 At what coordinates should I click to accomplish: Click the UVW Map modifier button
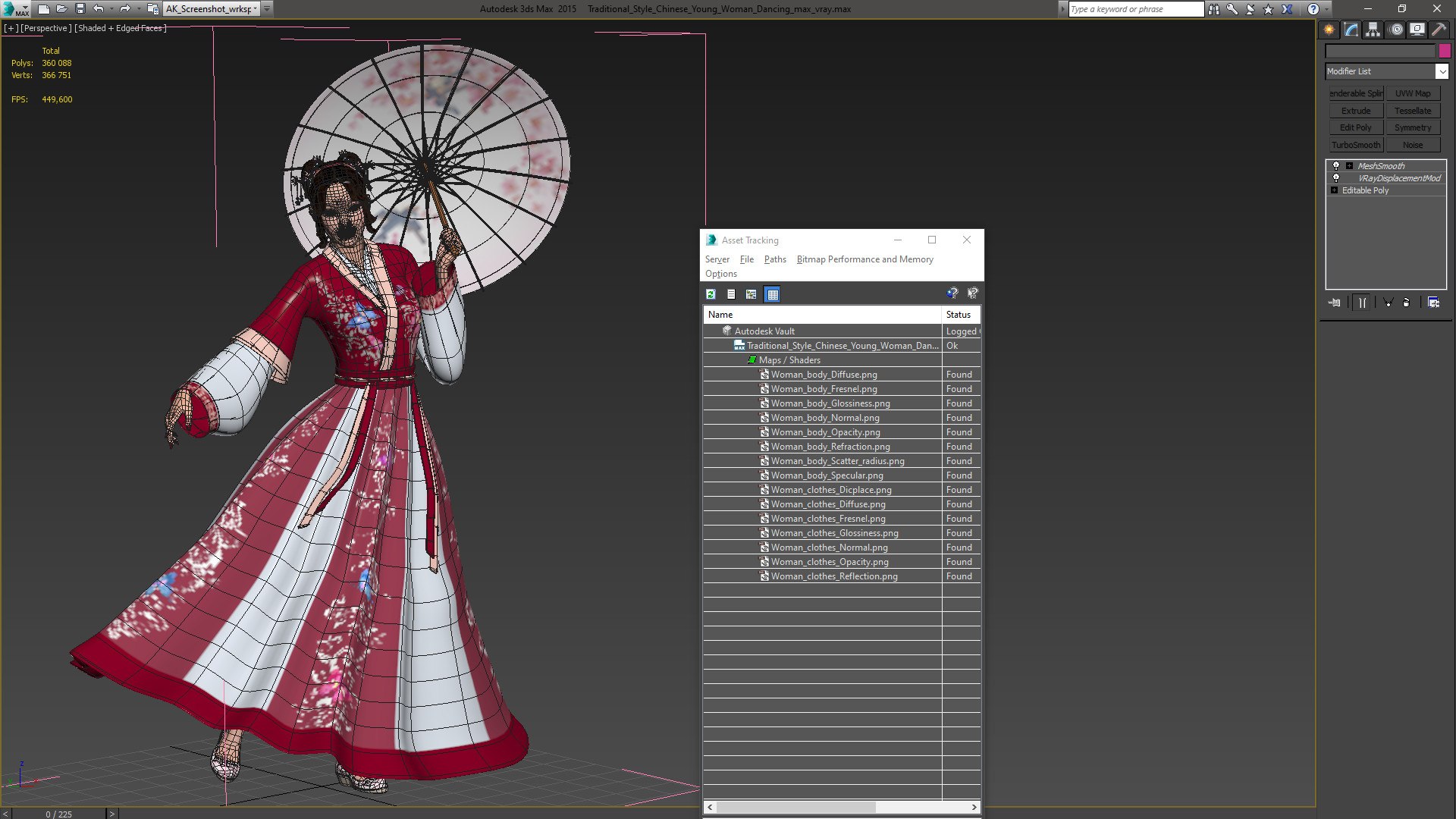pyautogui.click(x=1413, y=93)
